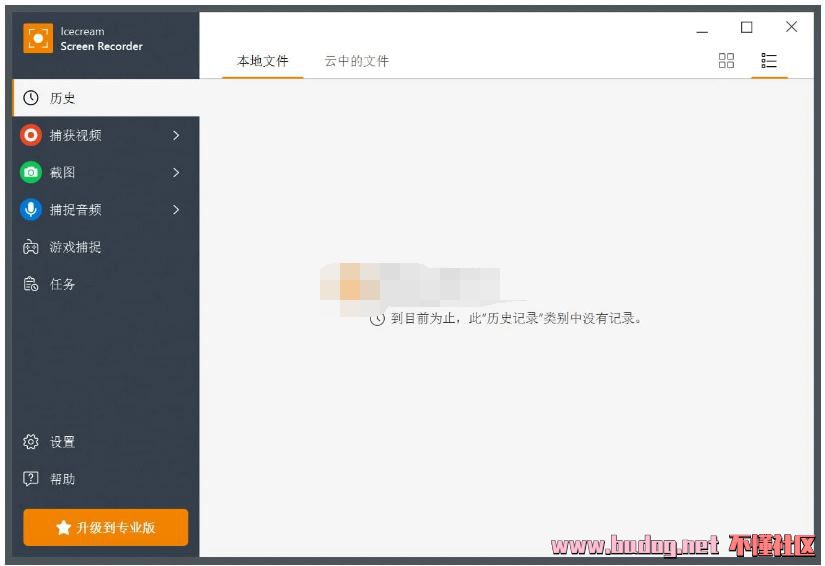The height and width of the screenshot is (566, 825).
Task: Open the 本地文件 tab
Action: [x=262, y=61]
